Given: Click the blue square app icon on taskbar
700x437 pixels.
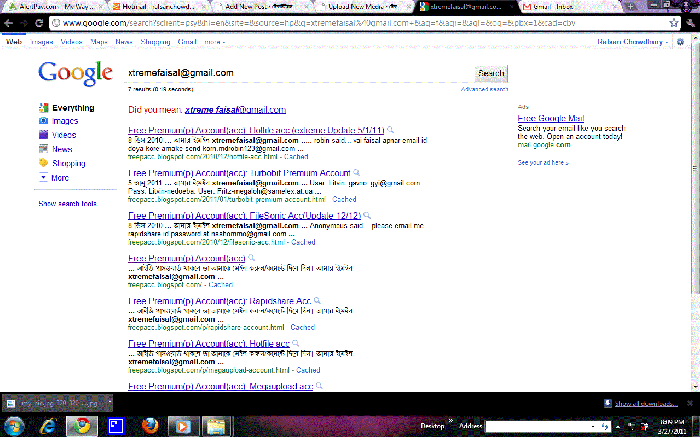Looking at the screenshot, I should (x=116, y=426).
